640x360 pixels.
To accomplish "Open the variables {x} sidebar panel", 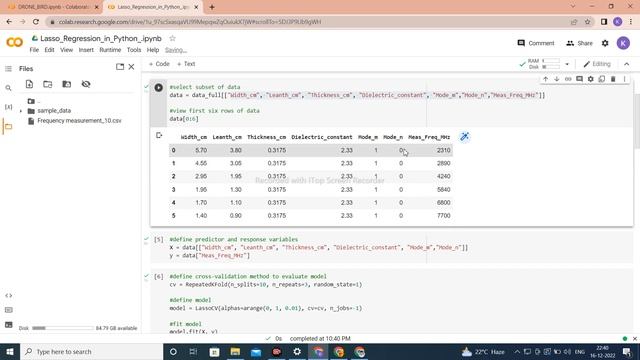I will 8,107.
